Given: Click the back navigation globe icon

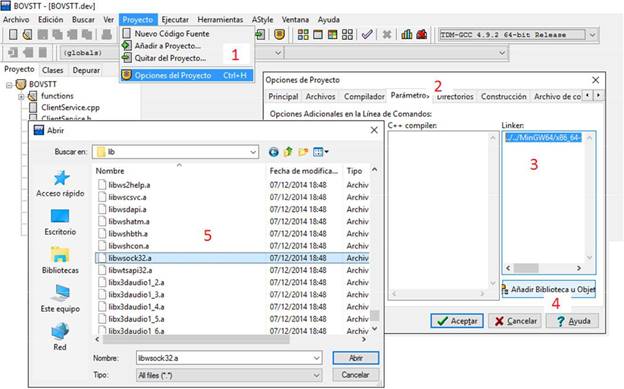Looking at the screenshot, I should coord(273,152).
